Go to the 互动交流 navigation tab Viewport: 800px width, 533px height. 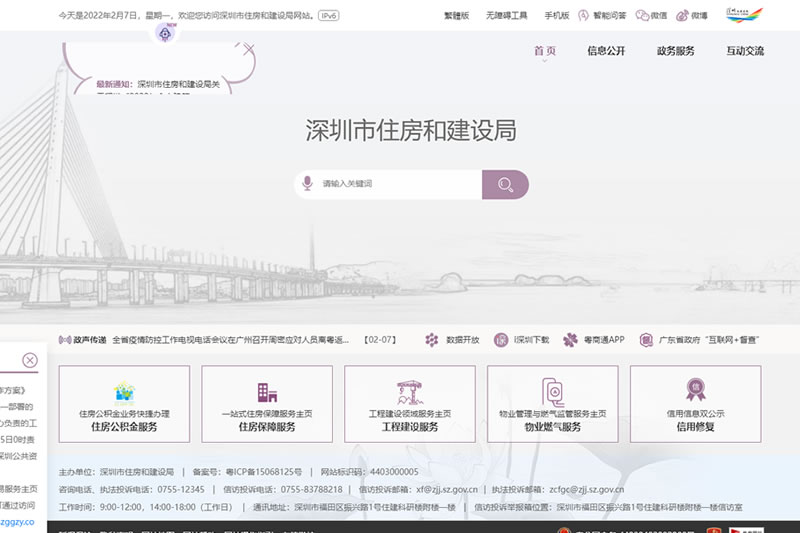tap(745, 51)
